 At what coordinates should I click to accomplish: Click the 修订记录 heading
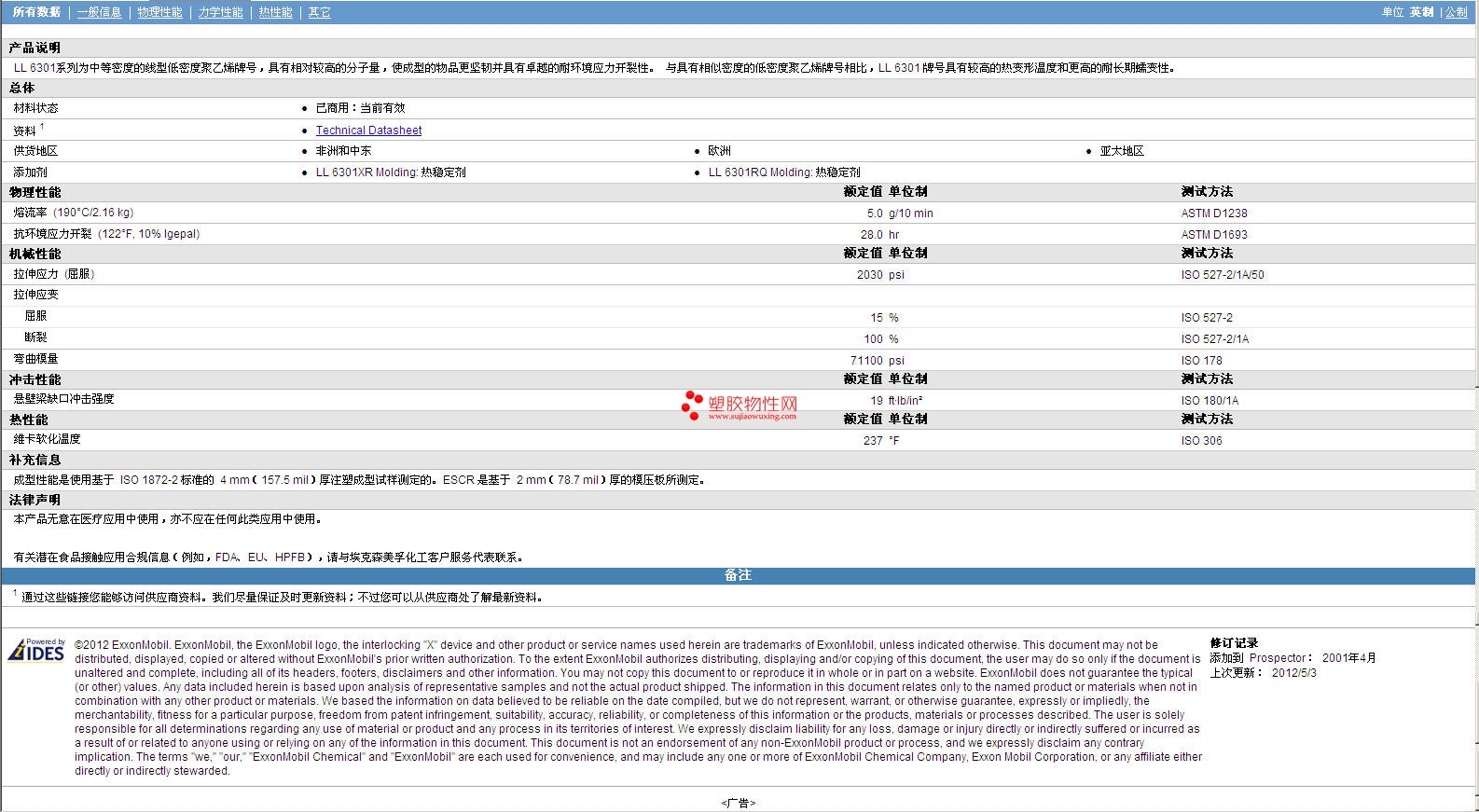(1234, 643)
